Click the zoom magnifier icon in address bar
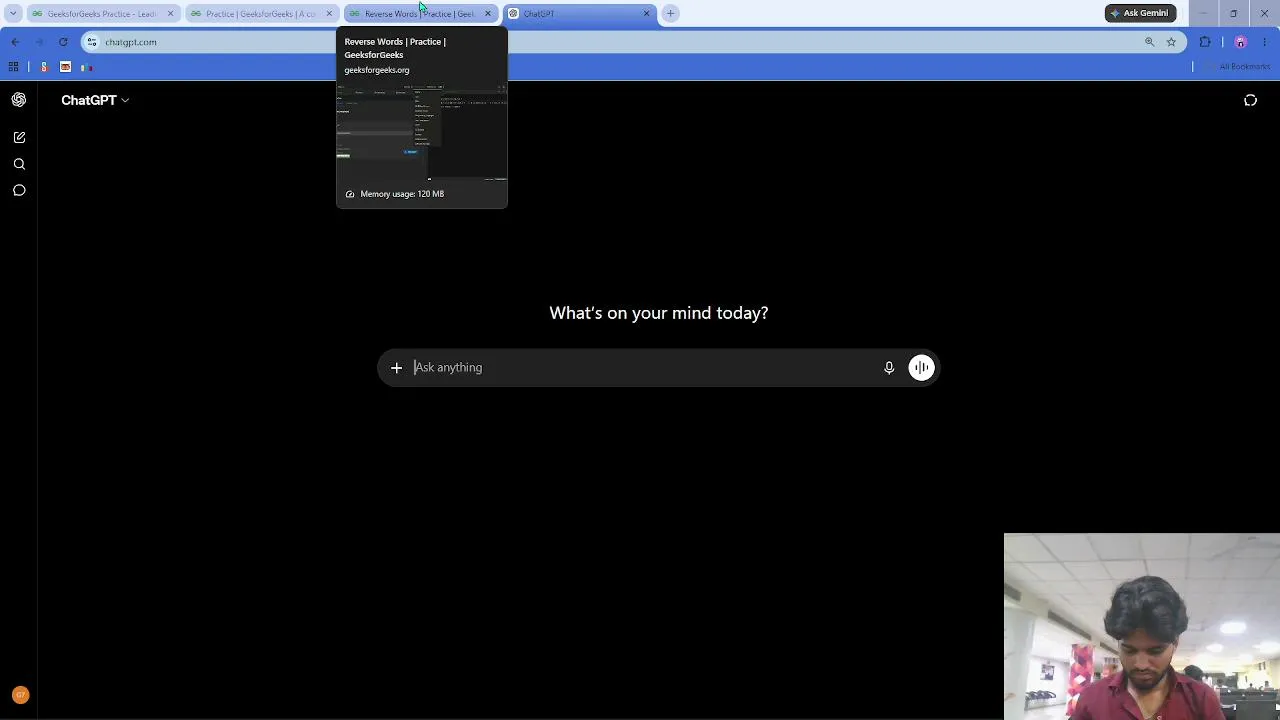The image size is (1280, 720). (1149, 42)
